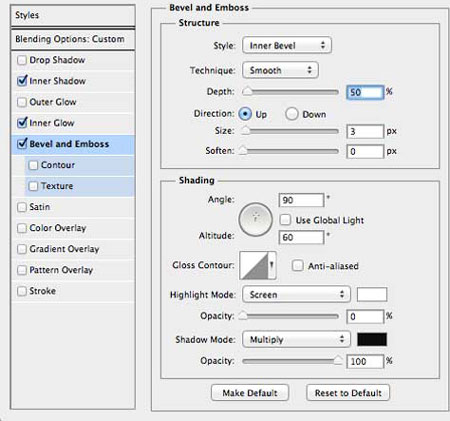The height and width of the screenshot is (421, 450).
Task: Select the Contour sub-item in styles list
Action: pyautogui.click(x=80, y=165)
